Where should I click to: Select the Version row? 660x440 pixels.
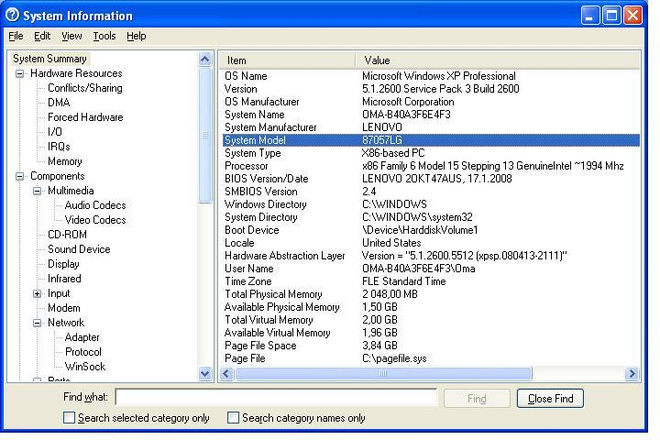(431, 89)
